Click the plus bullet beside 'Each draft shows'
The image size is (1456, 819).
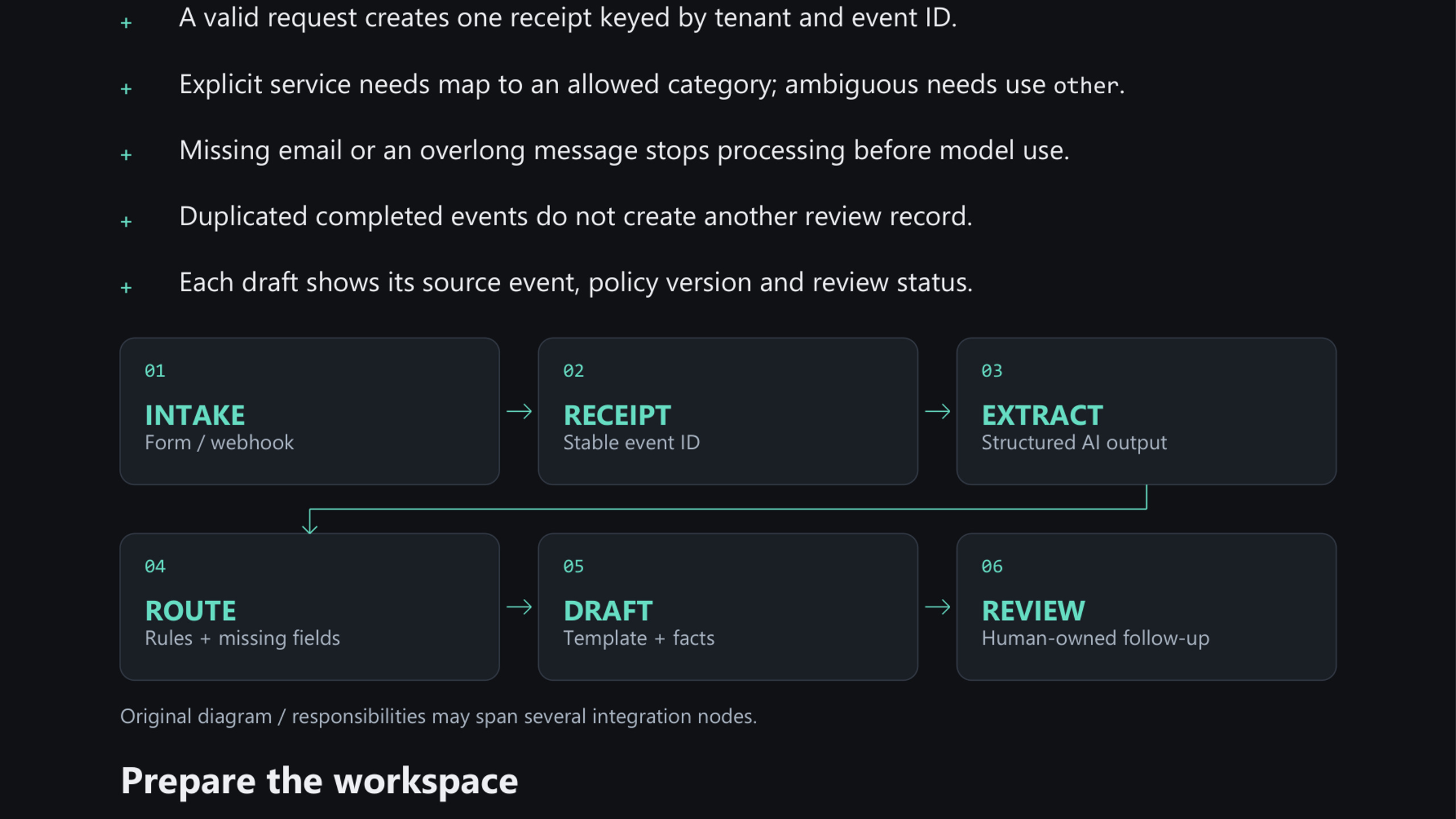[x=126, y=287]
